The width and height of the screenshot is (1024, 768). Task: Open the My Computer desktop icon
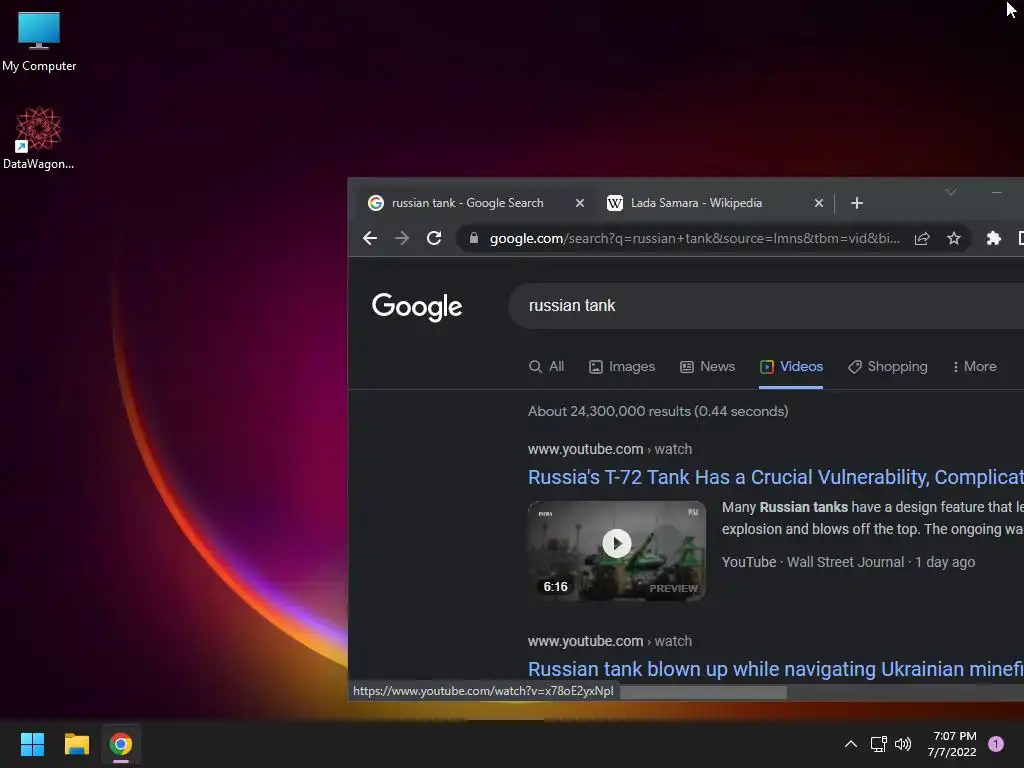(39, 42)
